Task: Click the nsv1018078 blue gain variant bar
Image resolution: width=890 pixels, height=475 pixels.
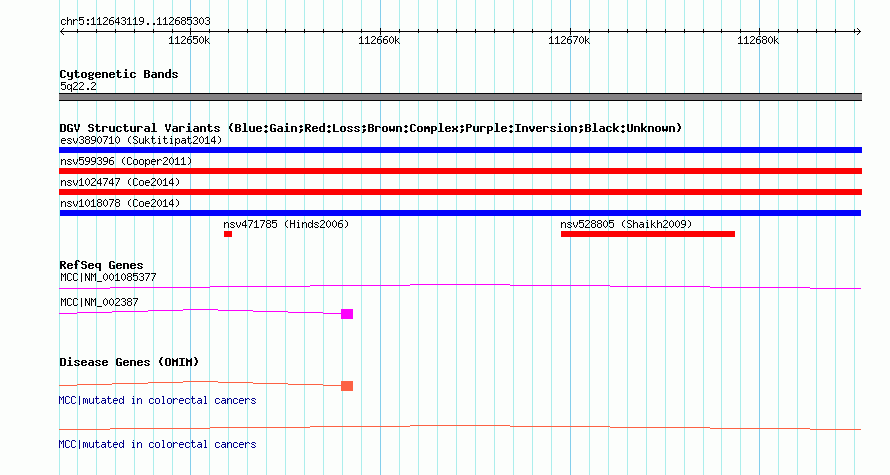Action: click(x=460, y=213)
